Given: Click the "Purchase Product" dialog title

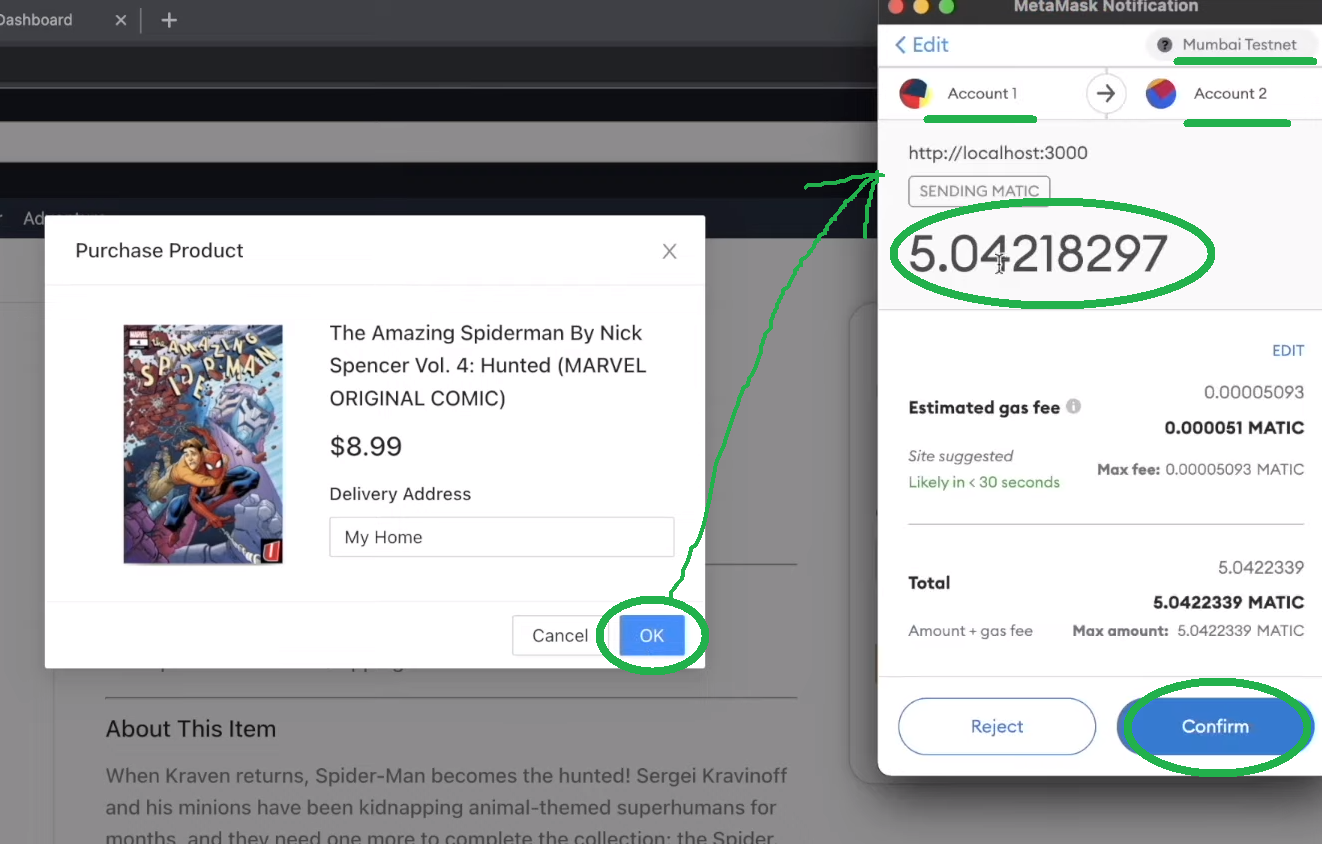Looking at the screenshot, I should (159, 251).
